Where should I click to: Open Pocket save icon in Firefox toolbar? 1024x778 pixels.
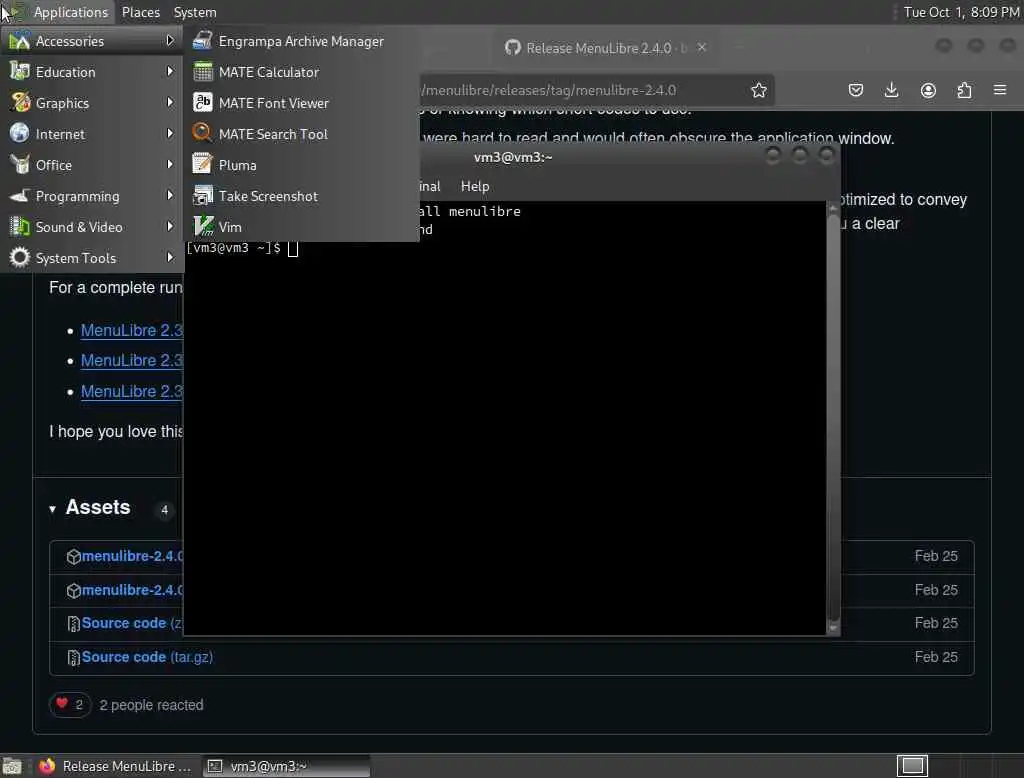856,90
